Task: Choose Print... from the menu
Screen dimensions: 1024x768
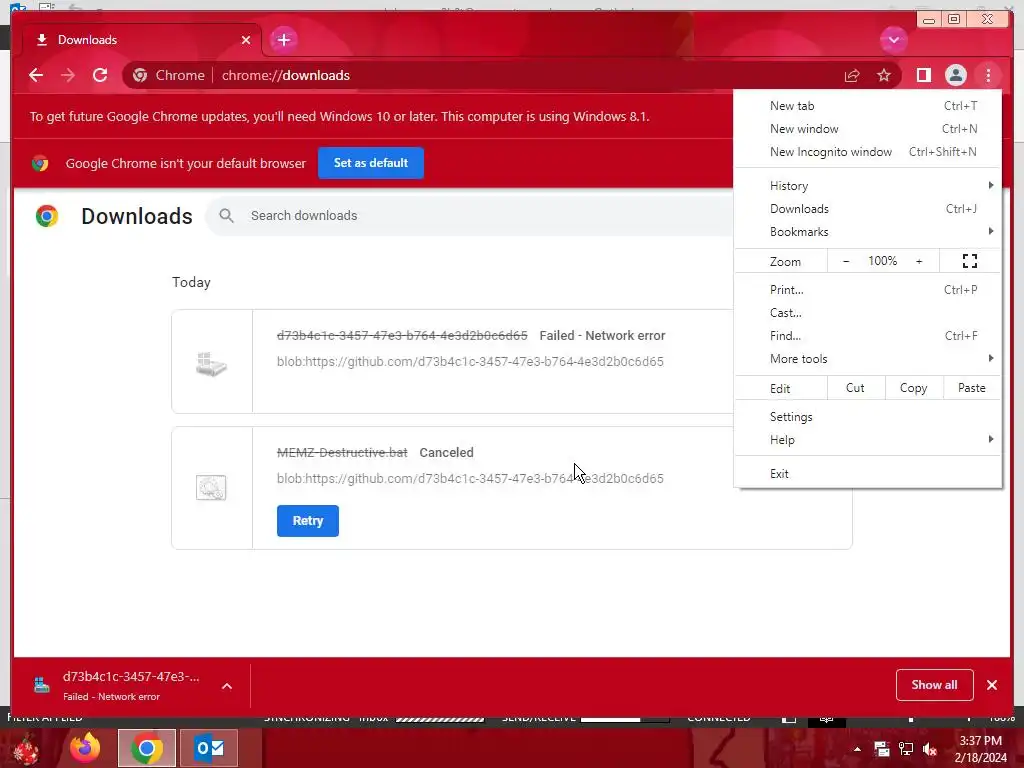Action: [x=868, y=290]
